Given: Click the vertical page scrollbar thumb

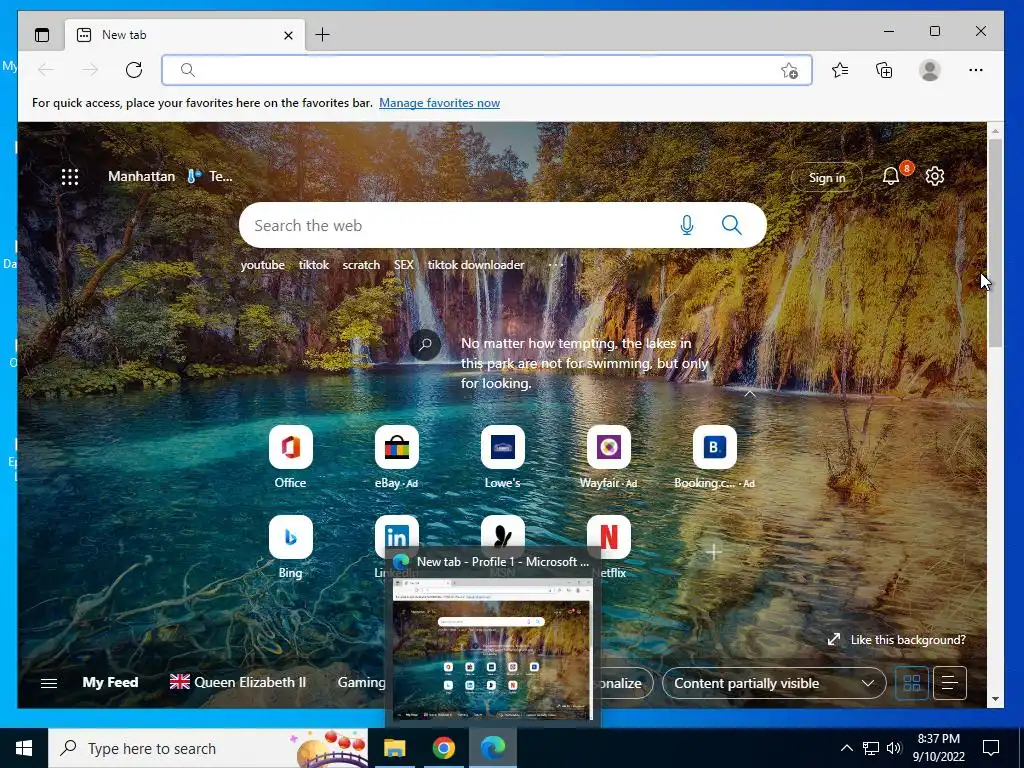Looking at the screenshot, I should point(995,242).
